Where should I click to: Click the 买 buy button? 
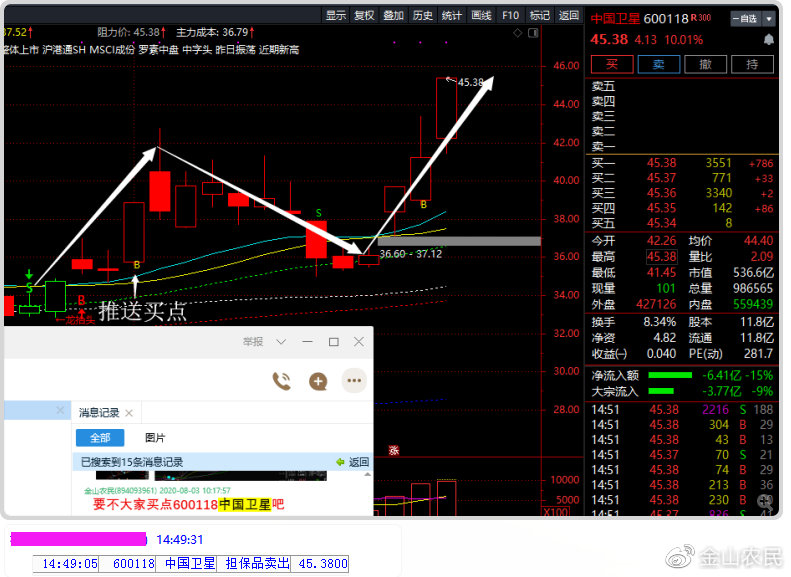(x=612, y=64)
